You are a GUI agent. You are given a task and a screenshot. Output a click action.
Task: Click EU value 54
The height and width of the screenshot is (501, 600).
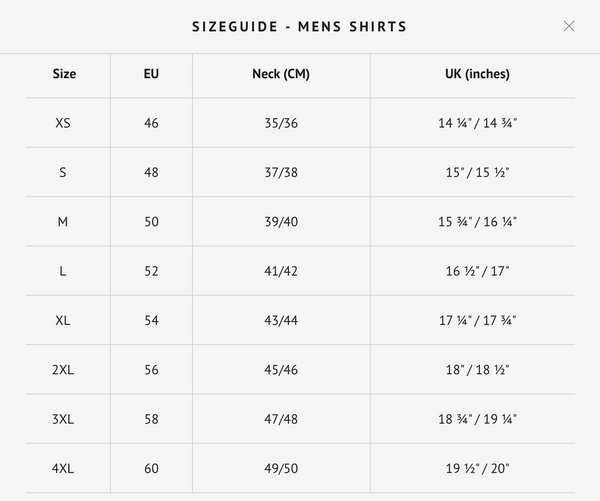click(x=151, y=320)
